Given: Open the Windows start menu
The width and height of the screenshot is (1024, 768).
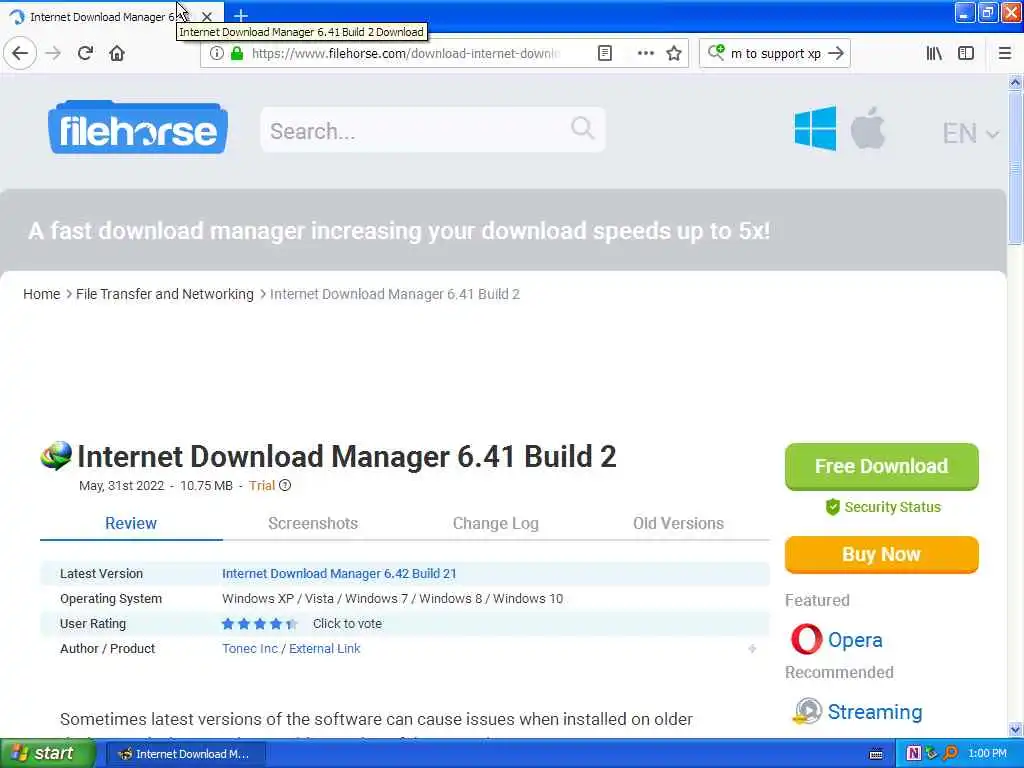Looking at the screenshot, I should [47, 754].
